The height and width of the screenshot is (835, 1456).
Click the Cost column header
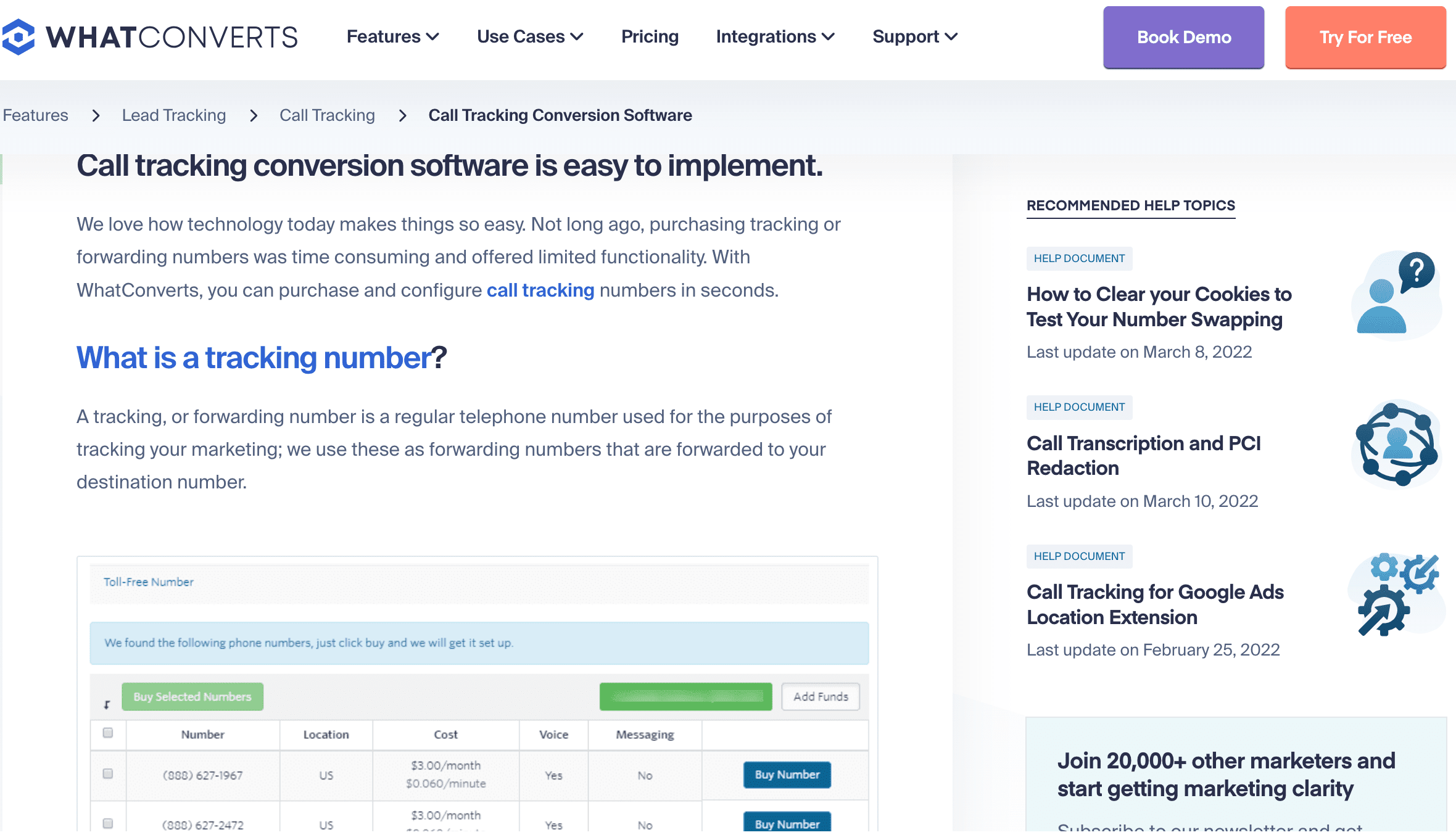[x=445, y=734]
